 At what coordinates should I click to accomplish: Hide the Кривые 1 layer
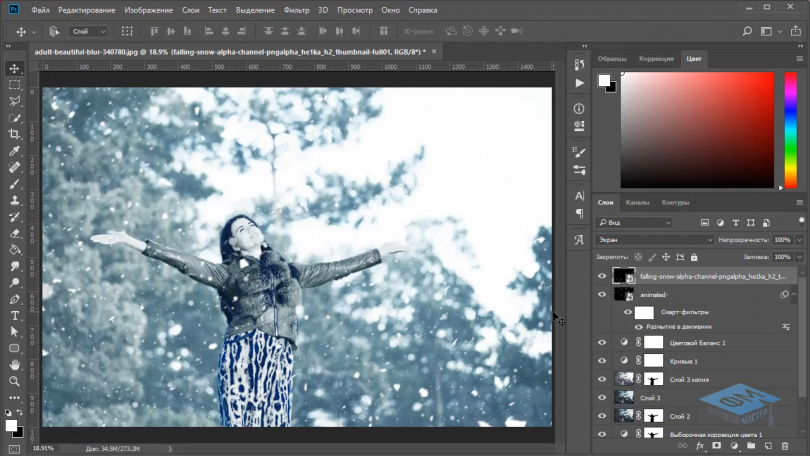[602, 360]
